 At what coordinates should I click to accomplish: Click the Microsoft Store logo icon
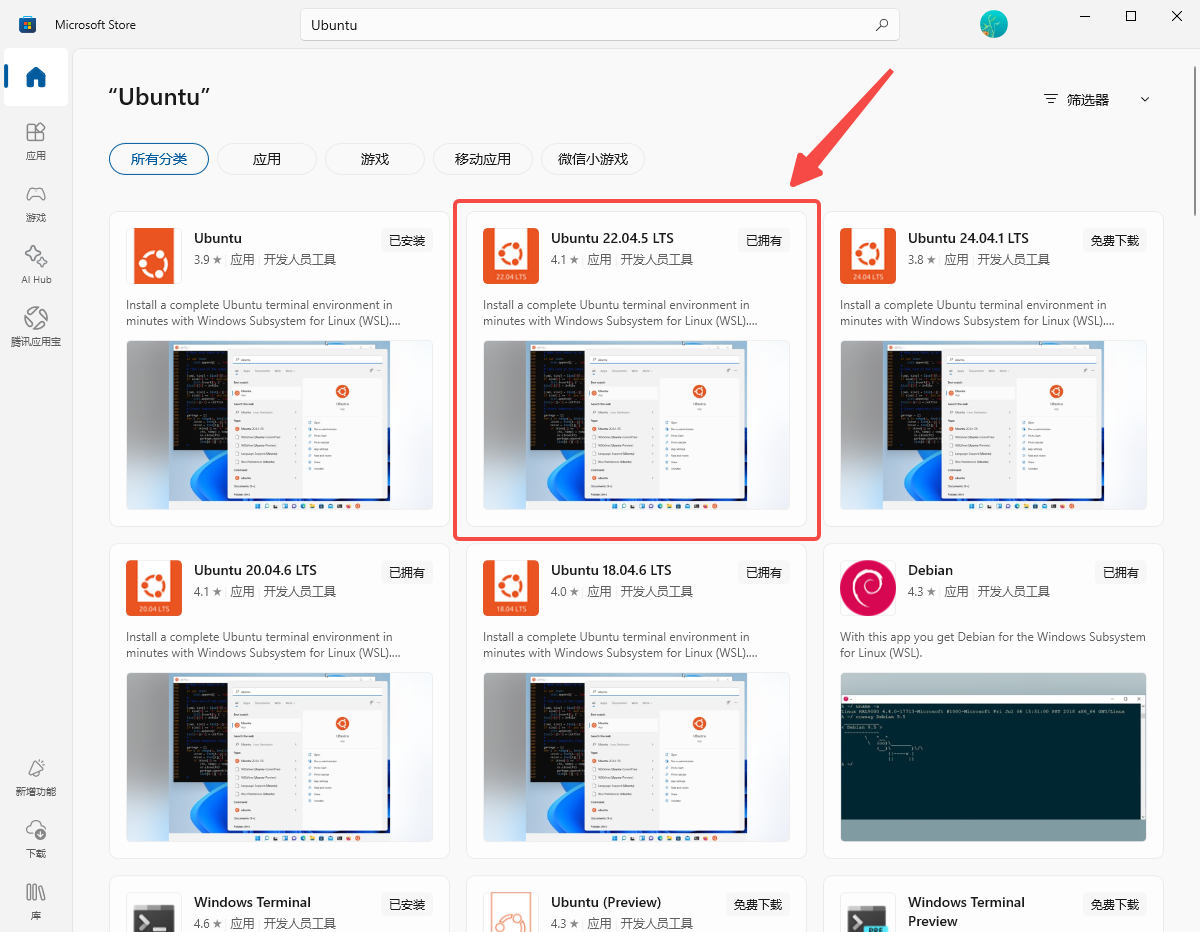[28, 25]
